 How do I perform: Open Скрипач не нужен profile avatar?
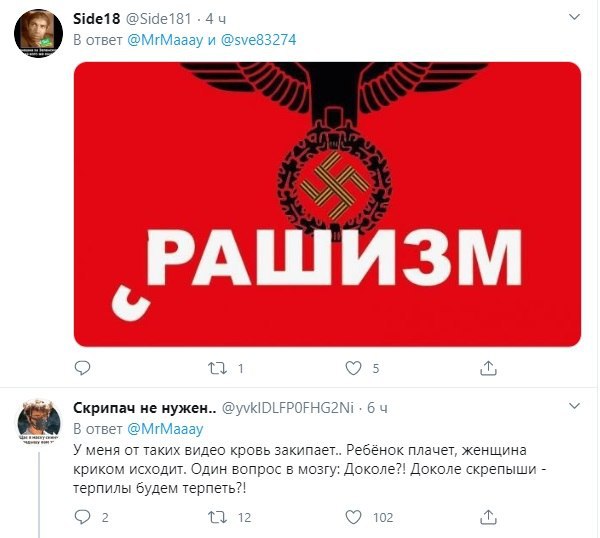pyautogui.click(x=38, y=422)
